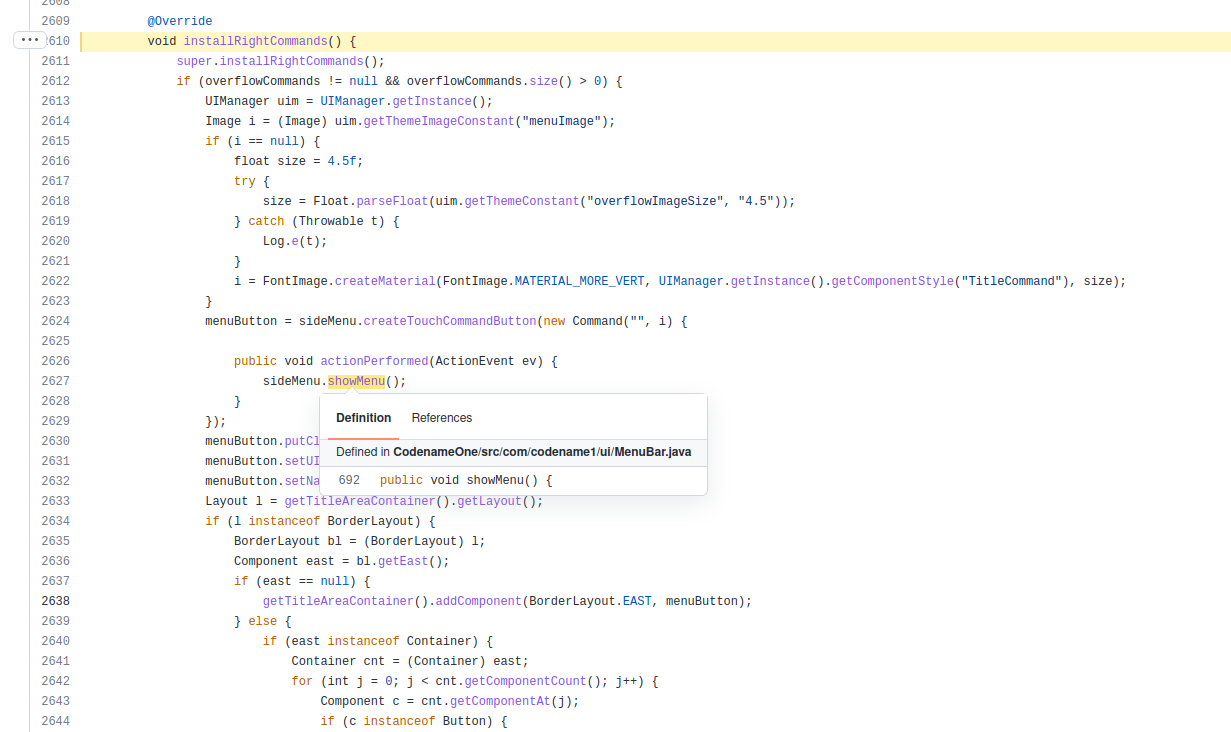Image resolution: width=1231 pixels, height=732 pixels.
Task: Click the @Override annotation on line 2609
Action: pos(179,20)
